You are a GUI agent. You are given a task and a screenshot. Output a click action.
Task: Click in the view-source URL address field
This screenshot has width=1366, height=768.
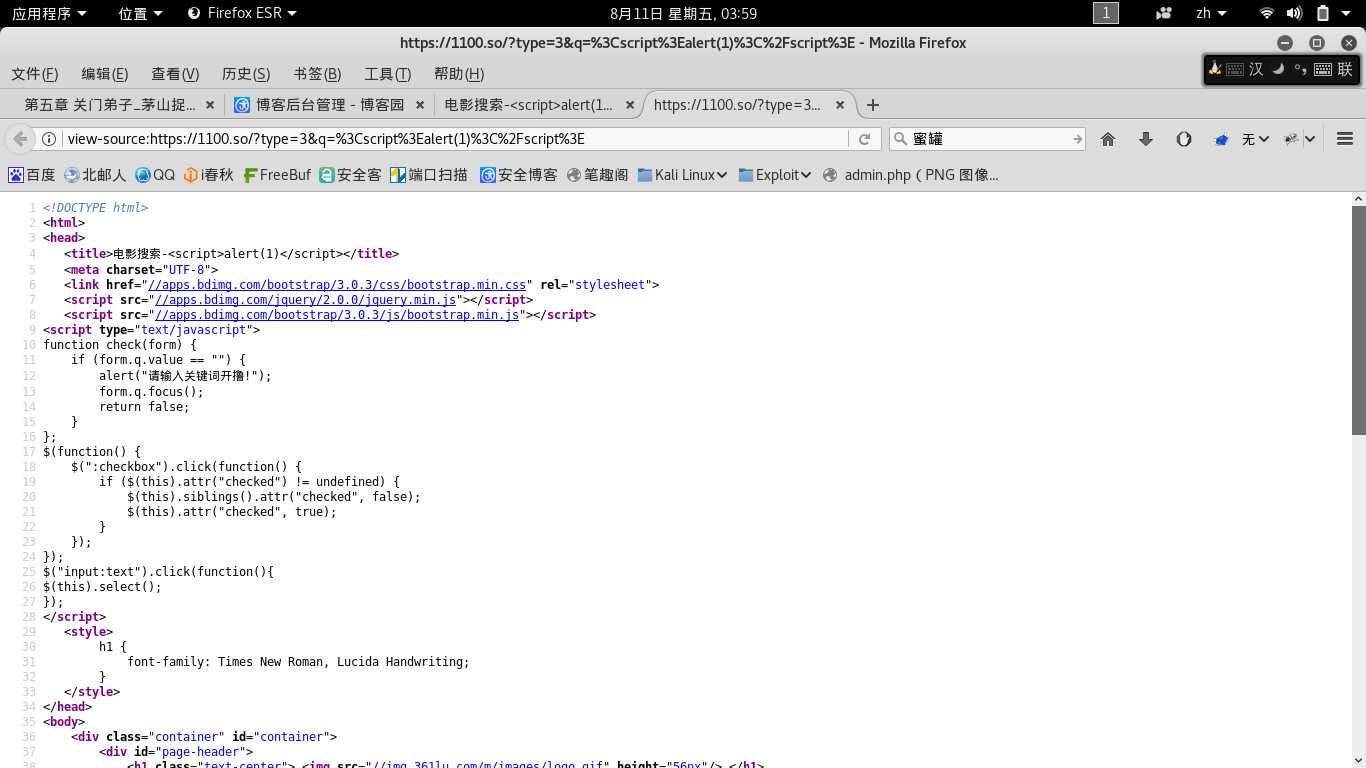[455, 139]
